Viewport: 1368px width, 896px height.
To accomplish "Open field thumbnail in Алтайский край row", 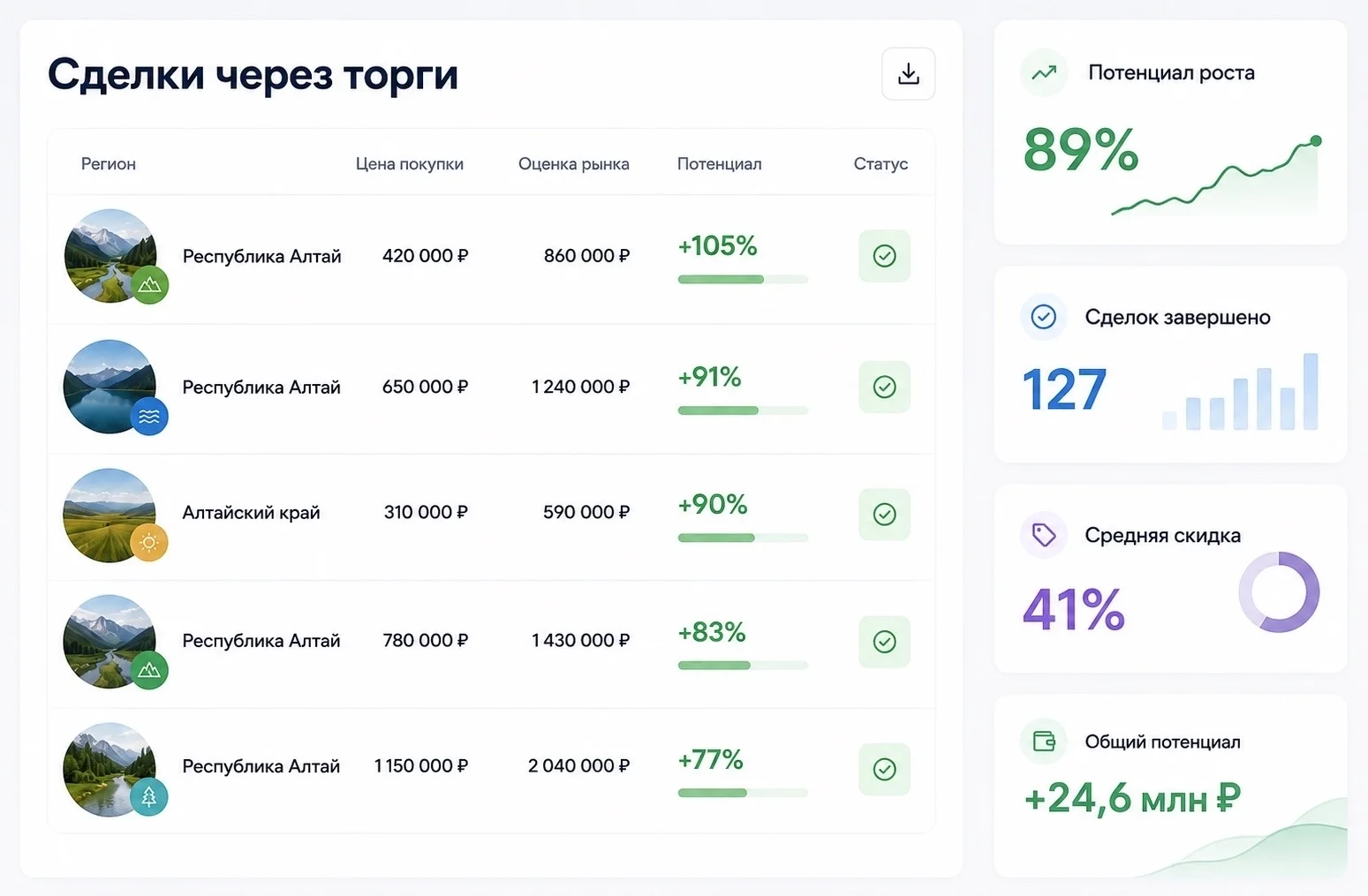I will pos(110,515).
